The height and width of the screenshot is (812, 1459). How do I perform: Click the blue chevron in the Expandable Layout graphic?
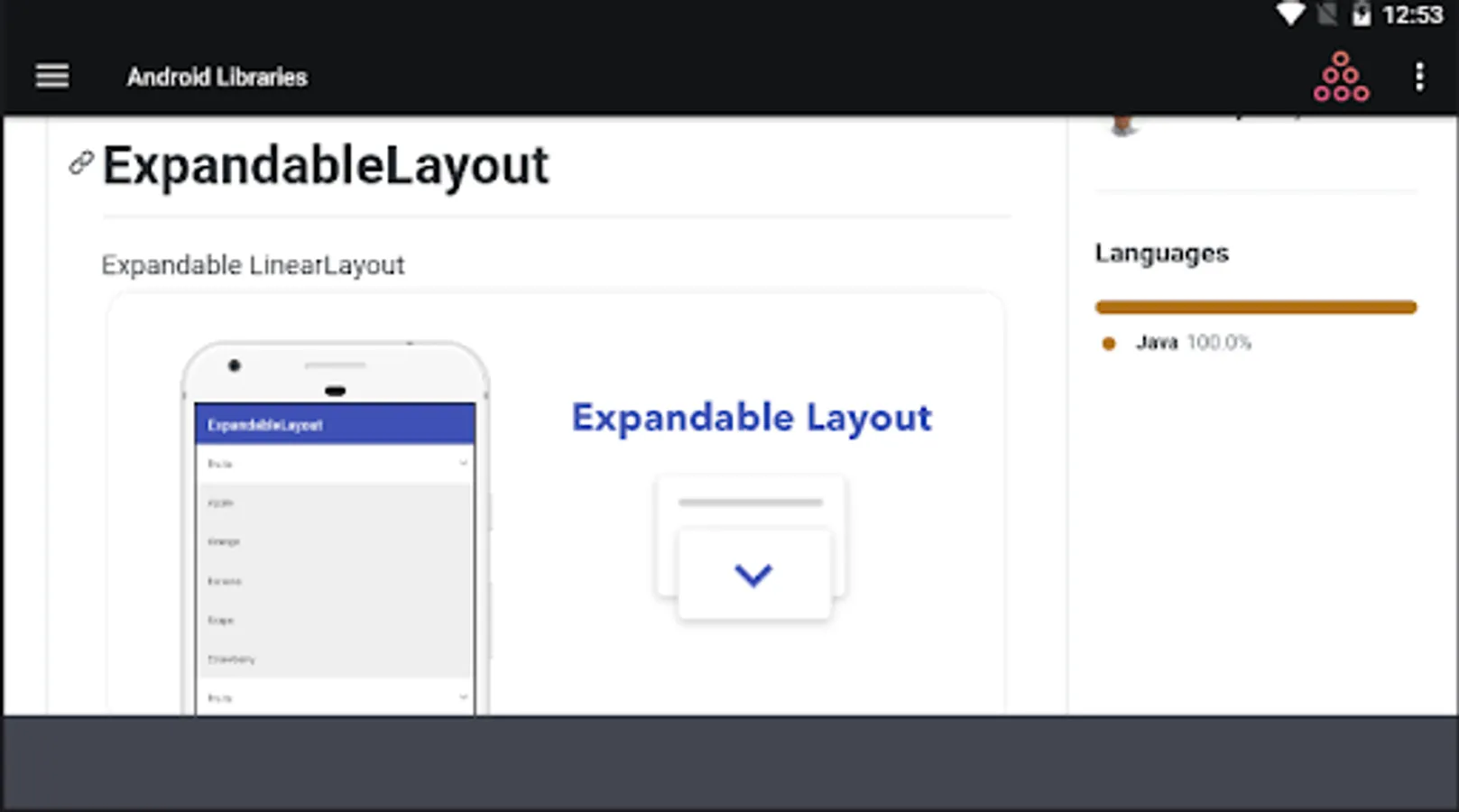click(x=753, y=574)
